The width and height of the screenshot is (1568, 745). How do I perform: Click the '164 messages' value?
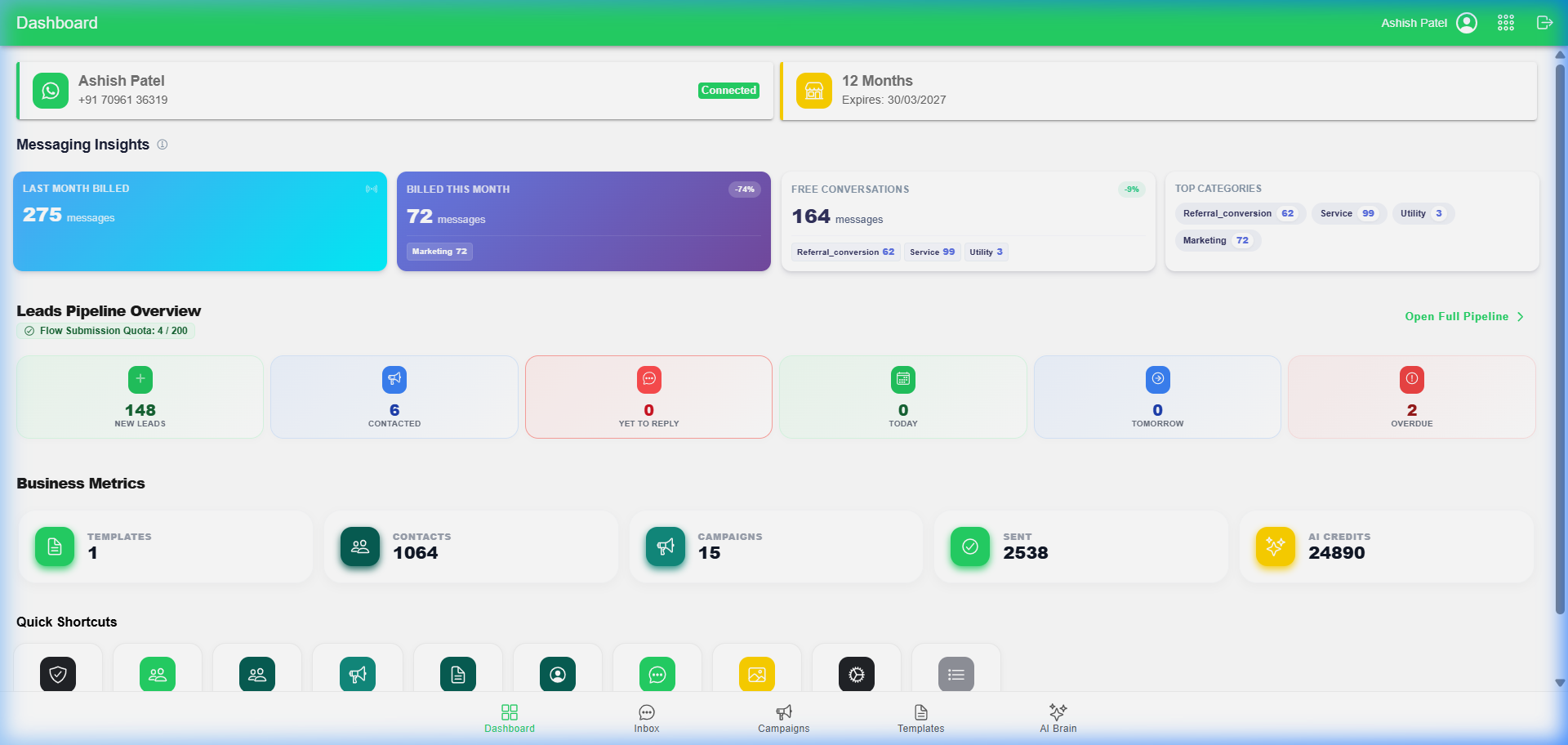click(837, 216)
